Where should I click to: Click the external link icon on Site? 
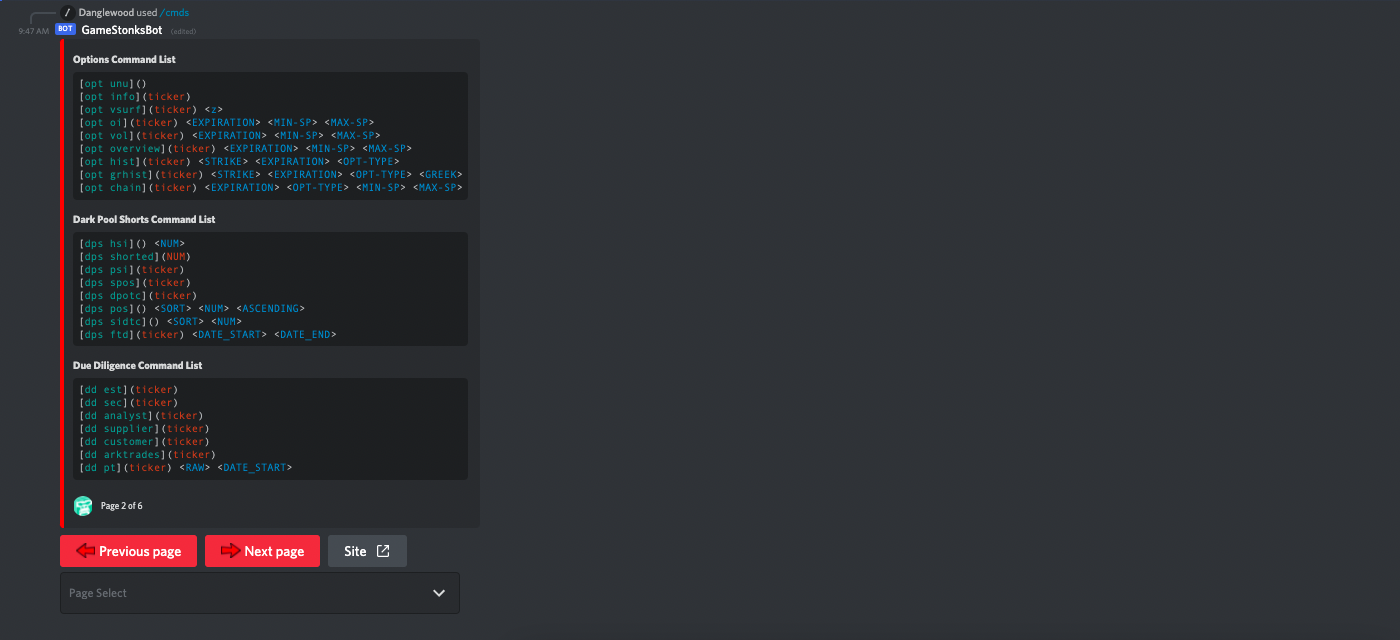point(383,551)
